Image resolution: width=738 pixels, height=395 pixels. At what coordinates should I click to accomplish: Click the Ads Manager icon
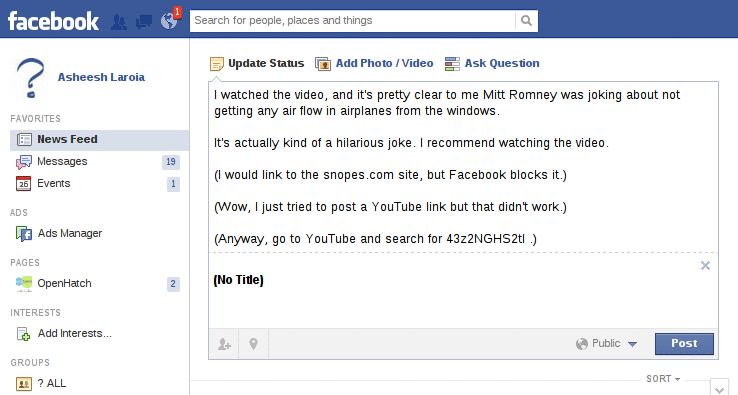pos(24,234)
